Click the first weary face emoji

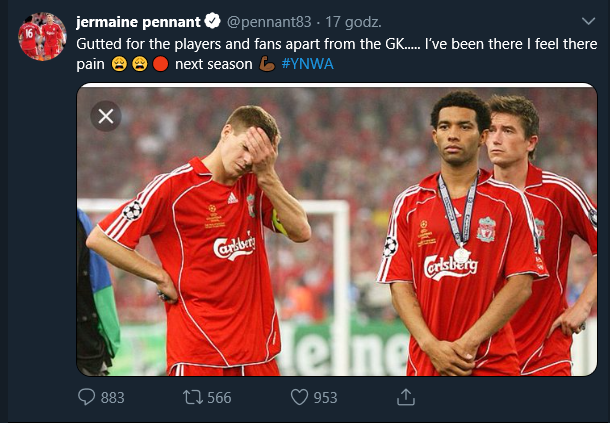[x=119, y=65]
